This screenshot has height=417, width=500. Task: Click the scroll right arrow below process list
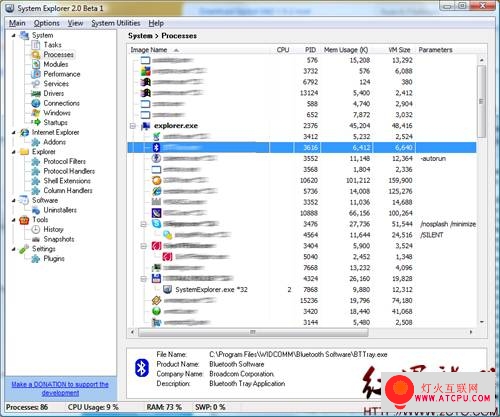(471, 332)
